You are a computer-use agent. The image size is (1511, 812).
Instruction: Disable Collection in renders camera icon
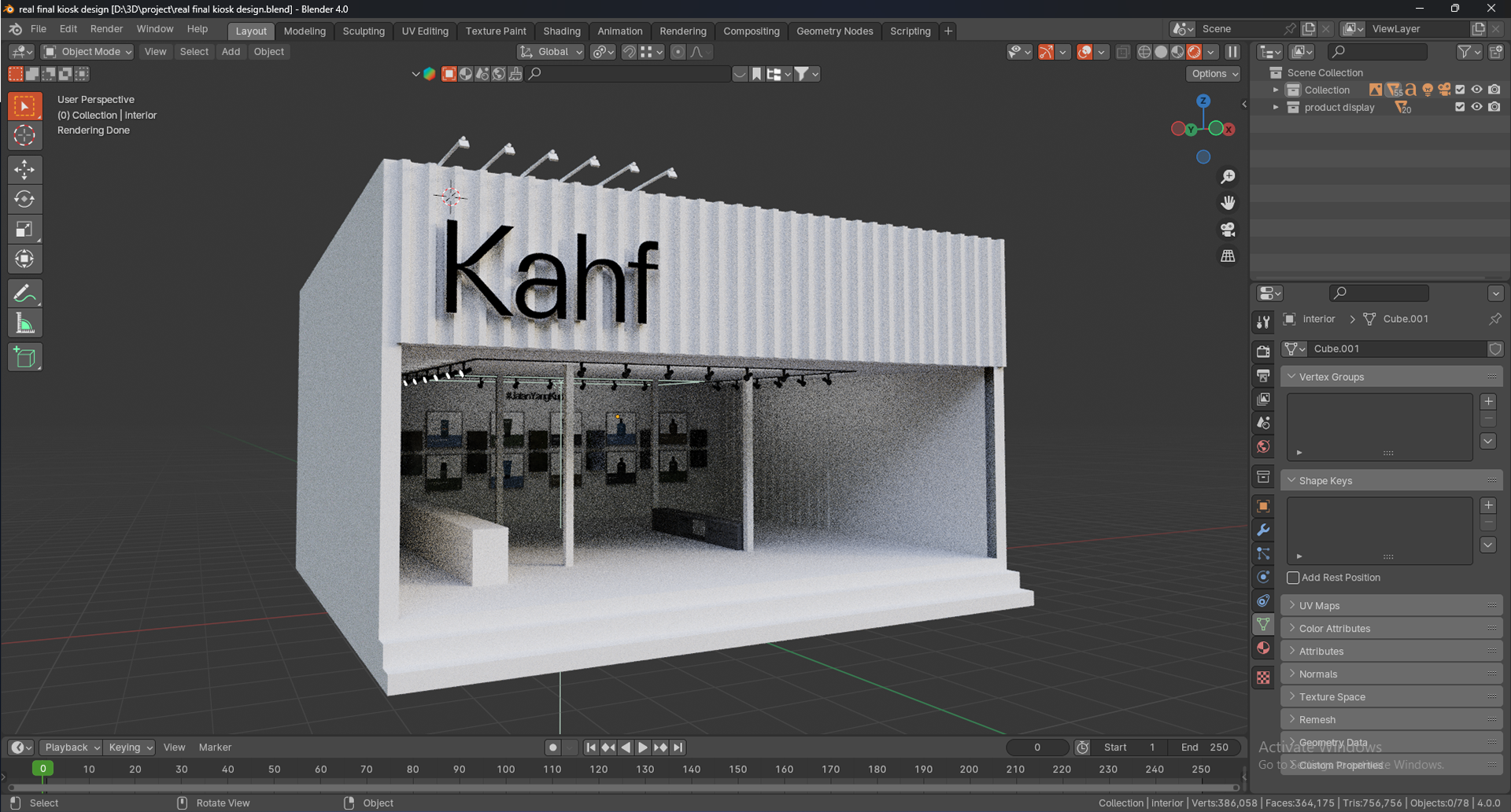pyautogui.click(x=1494, y=90)
